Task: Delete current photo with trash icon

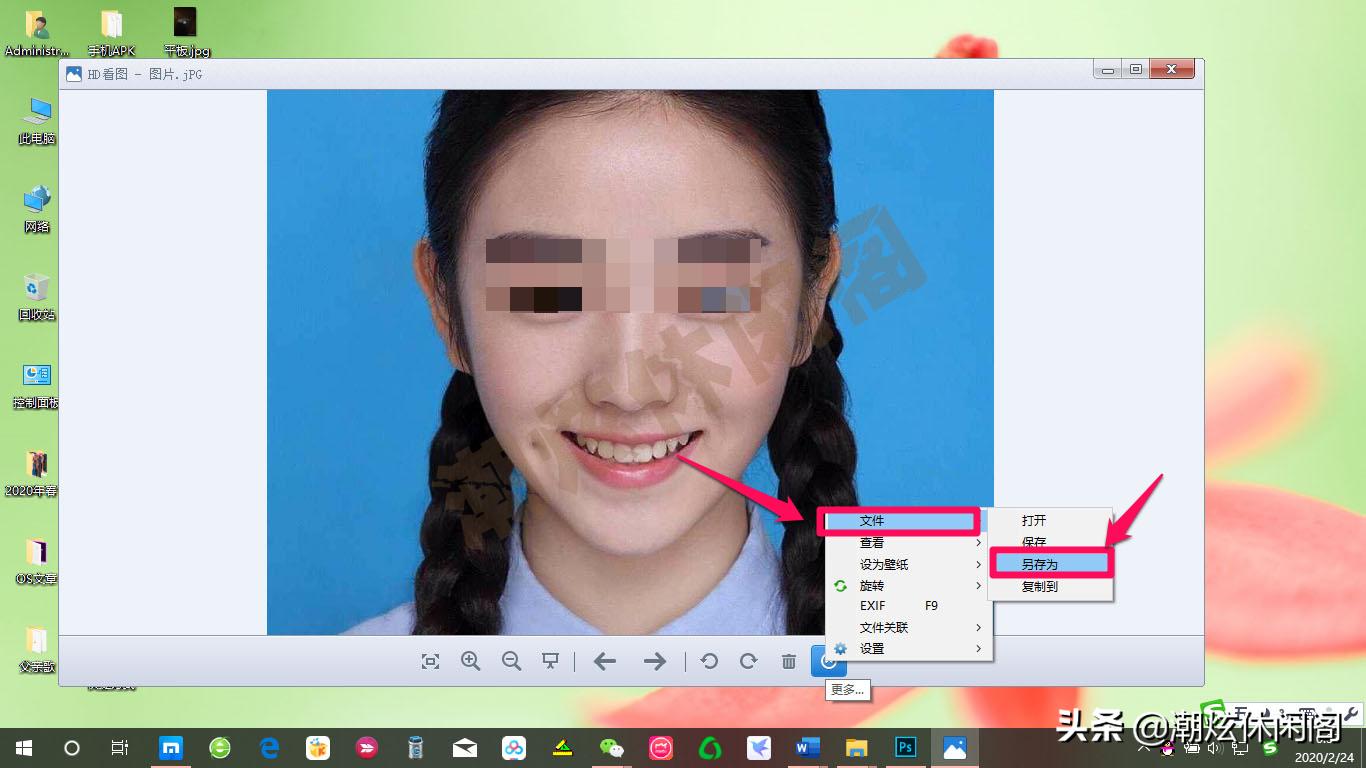Action: click(786, 661)
